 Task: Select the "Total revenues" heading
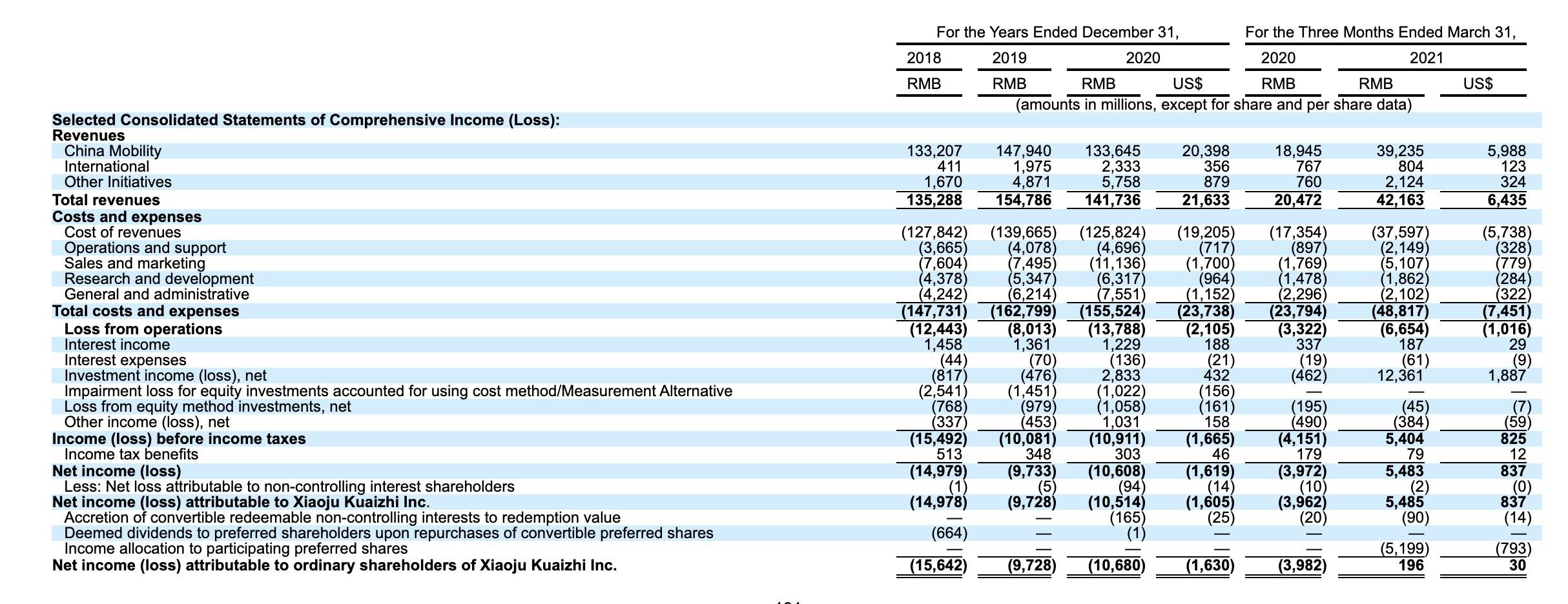(106, 200)
